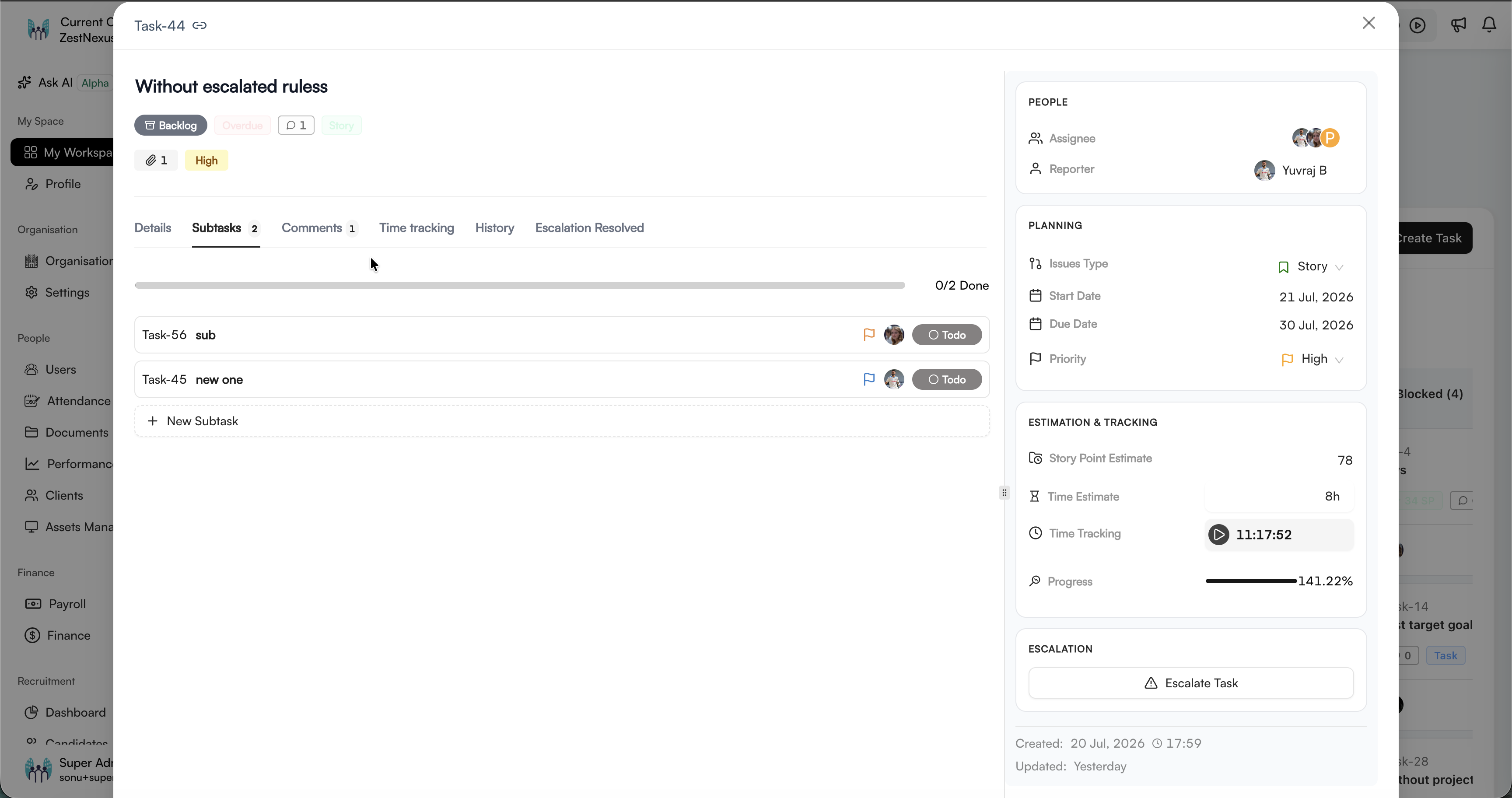
Task: Click the Assignee avatars group
Action: [1316, 138]
